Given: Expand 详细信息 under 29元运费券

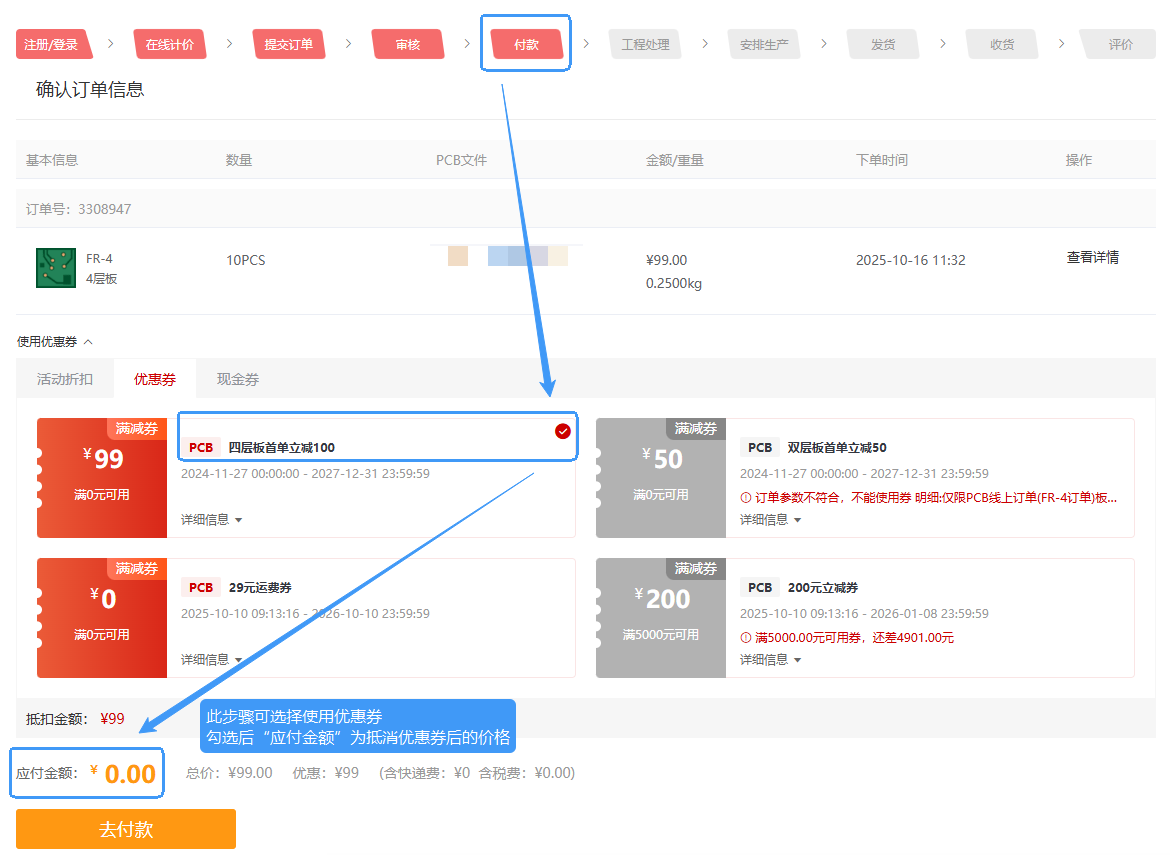Looking at the screenshot, I should (211, 660).
